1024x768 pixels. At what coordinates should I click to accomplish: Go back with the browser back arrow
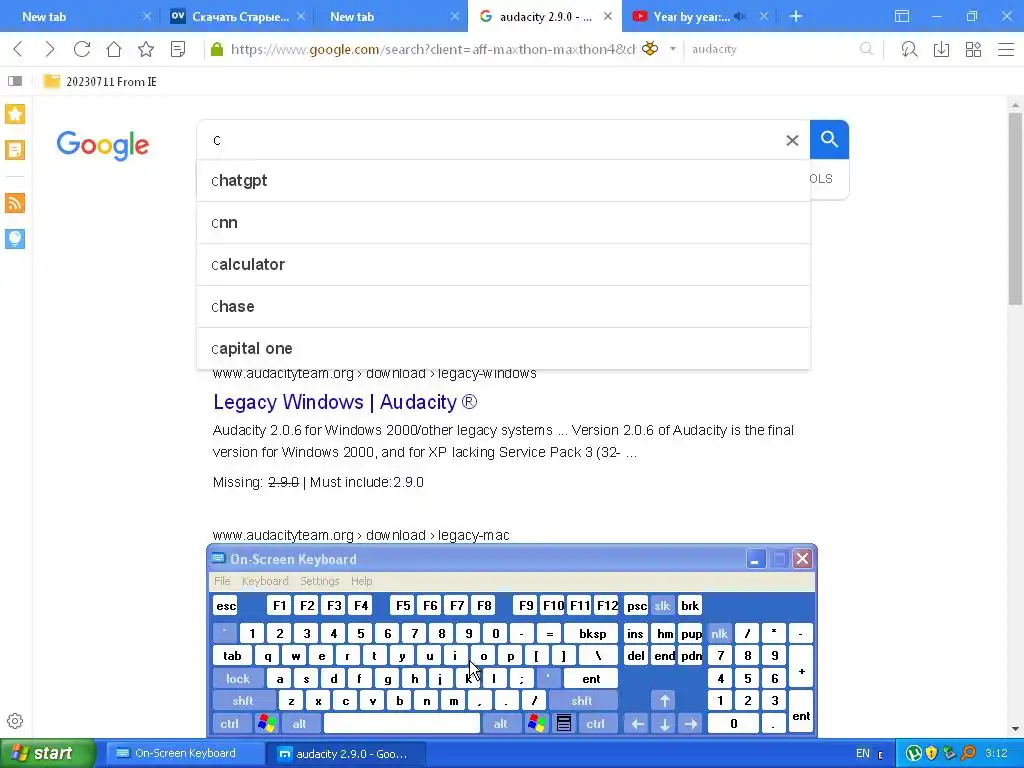click(18, 49)
